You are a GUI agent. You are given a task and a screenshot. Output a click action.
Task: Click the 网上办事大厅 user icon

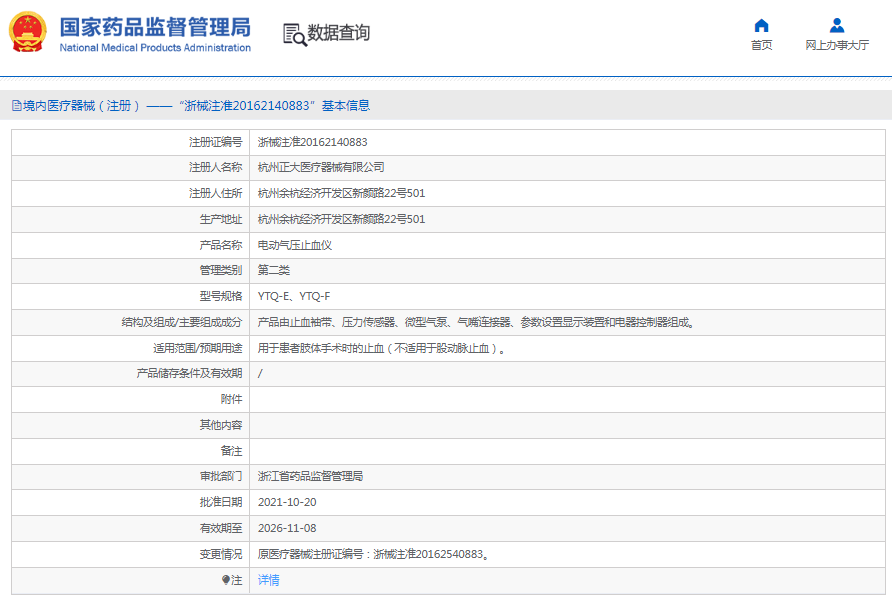click(x=837, y=26)
